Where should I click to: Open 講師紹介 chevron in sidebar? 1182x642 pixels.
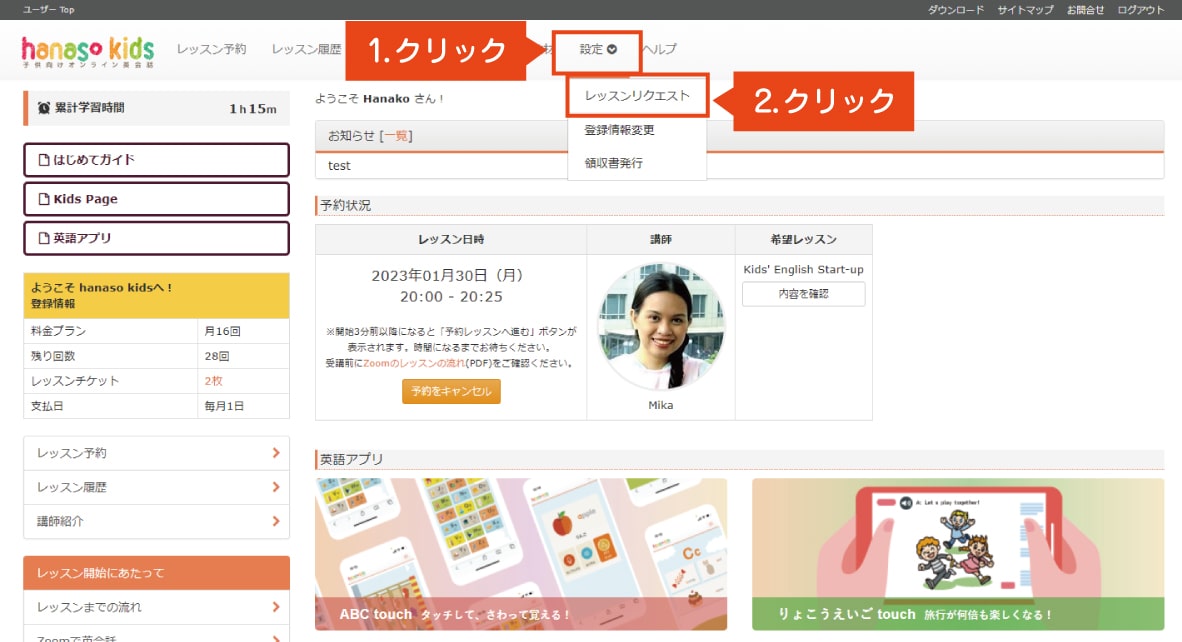pos(275,521)
